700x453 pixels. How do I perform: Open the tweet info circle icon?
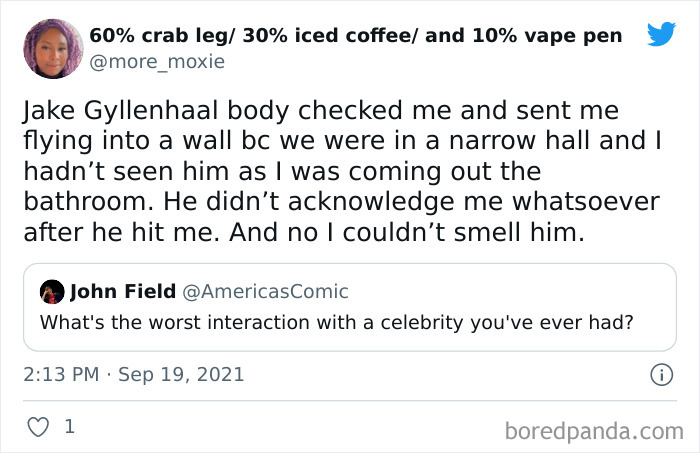tap(661, 375)
